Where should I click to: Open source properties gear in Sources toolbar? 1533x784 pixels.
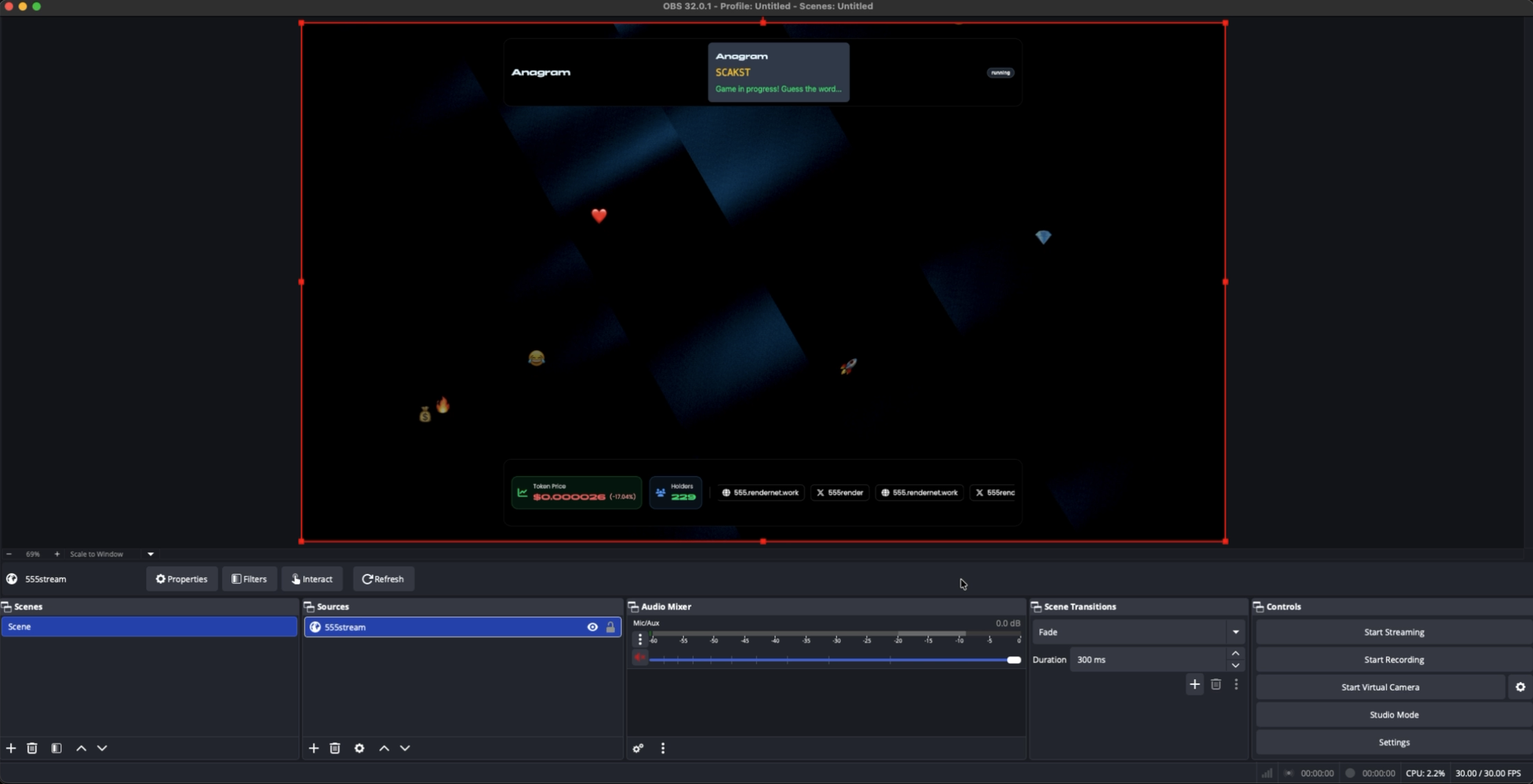click(359, 748)
